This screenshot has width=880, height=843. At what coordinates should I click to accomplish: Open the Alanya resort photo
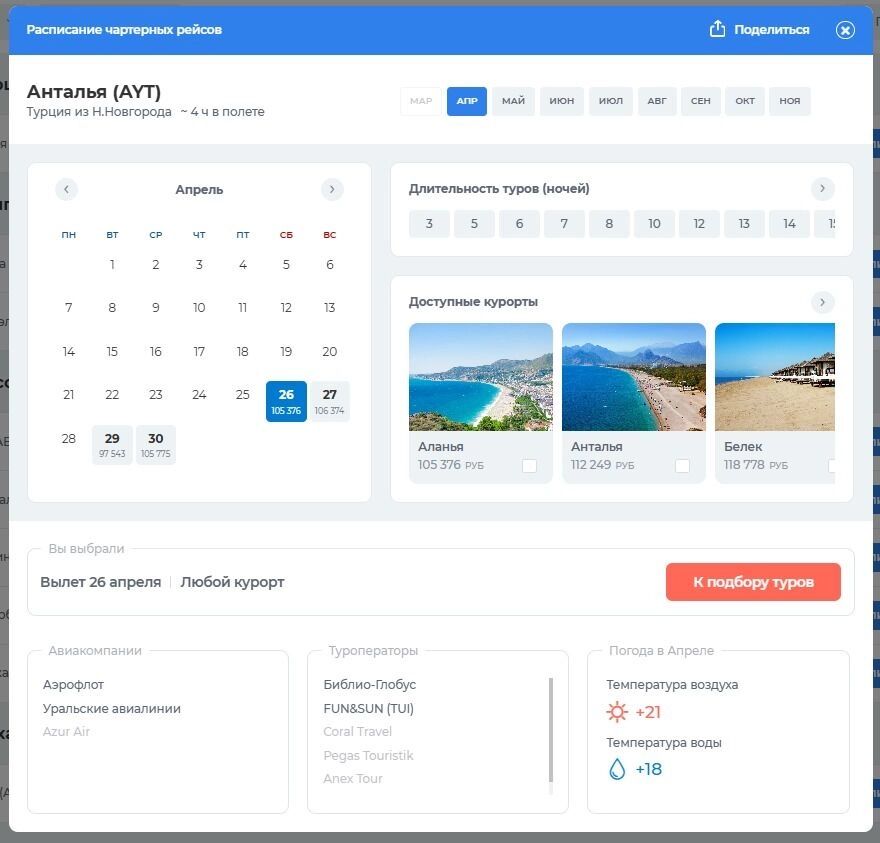(x=480, y=376)
